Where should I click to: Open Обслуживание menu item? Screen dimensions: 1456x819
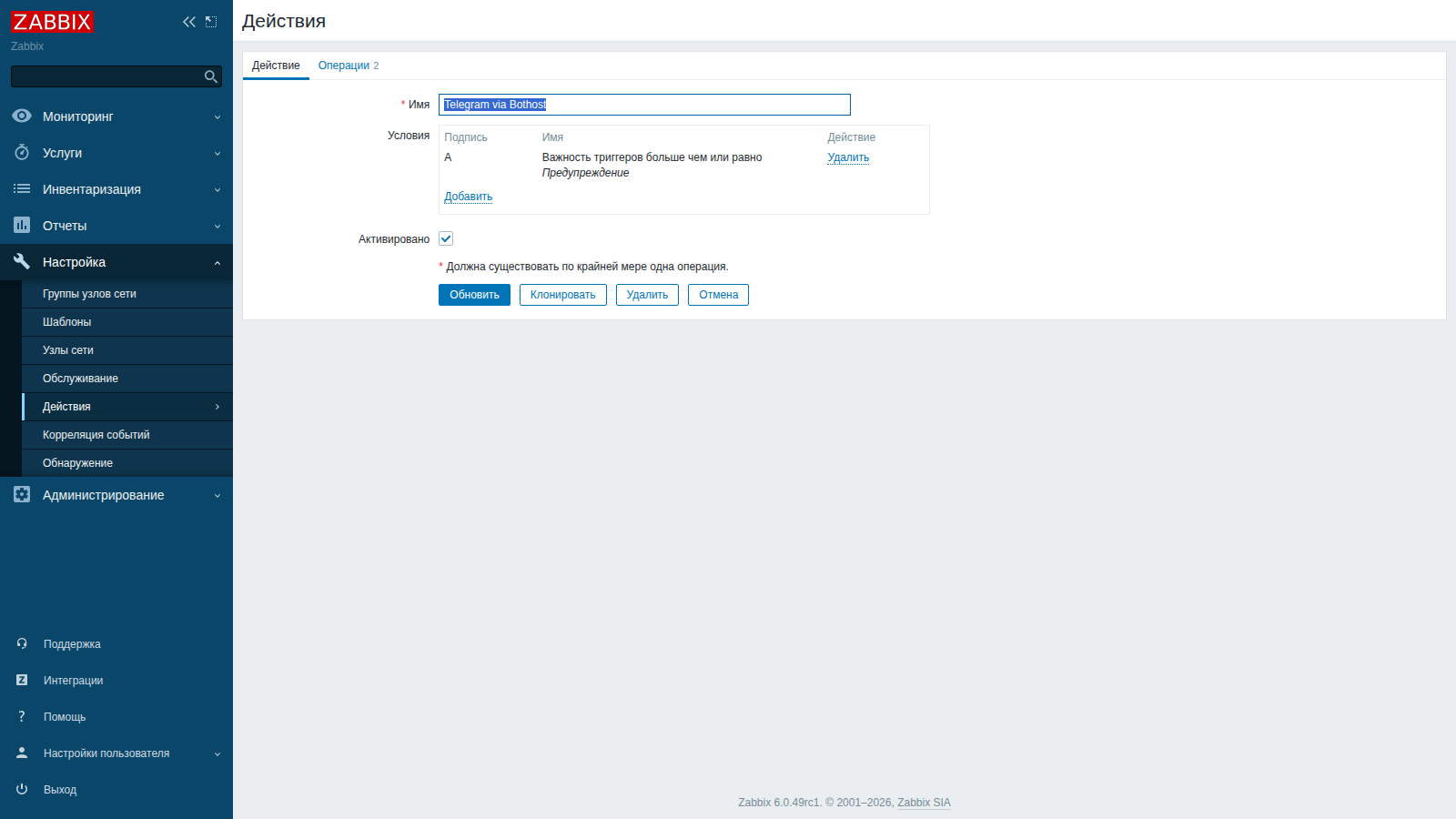click(127, 379)
